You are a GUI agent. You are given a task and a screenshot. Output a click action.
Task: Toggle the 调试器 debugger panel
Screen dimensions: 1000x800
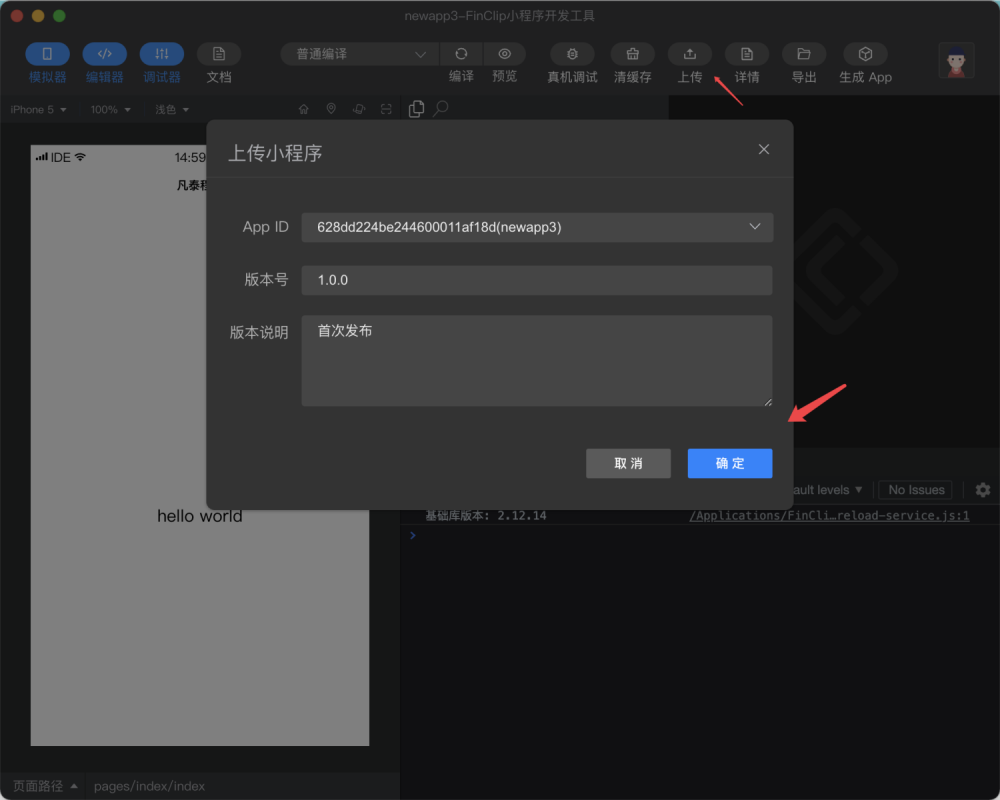tap(162, 54)
